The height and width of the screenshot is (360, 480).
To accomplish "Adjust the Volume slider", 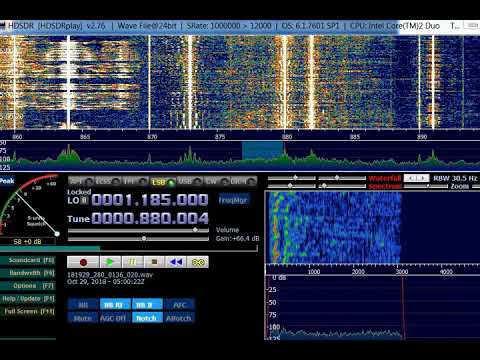I will (x=138, y=230).
